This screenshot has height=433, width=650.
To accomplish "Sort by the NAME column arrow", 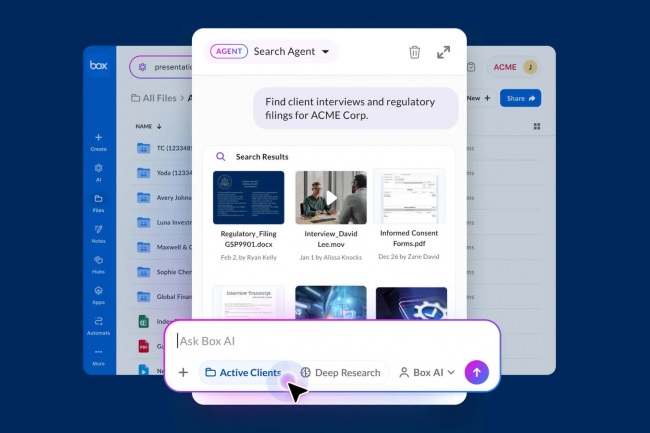I will coord(159,126).
